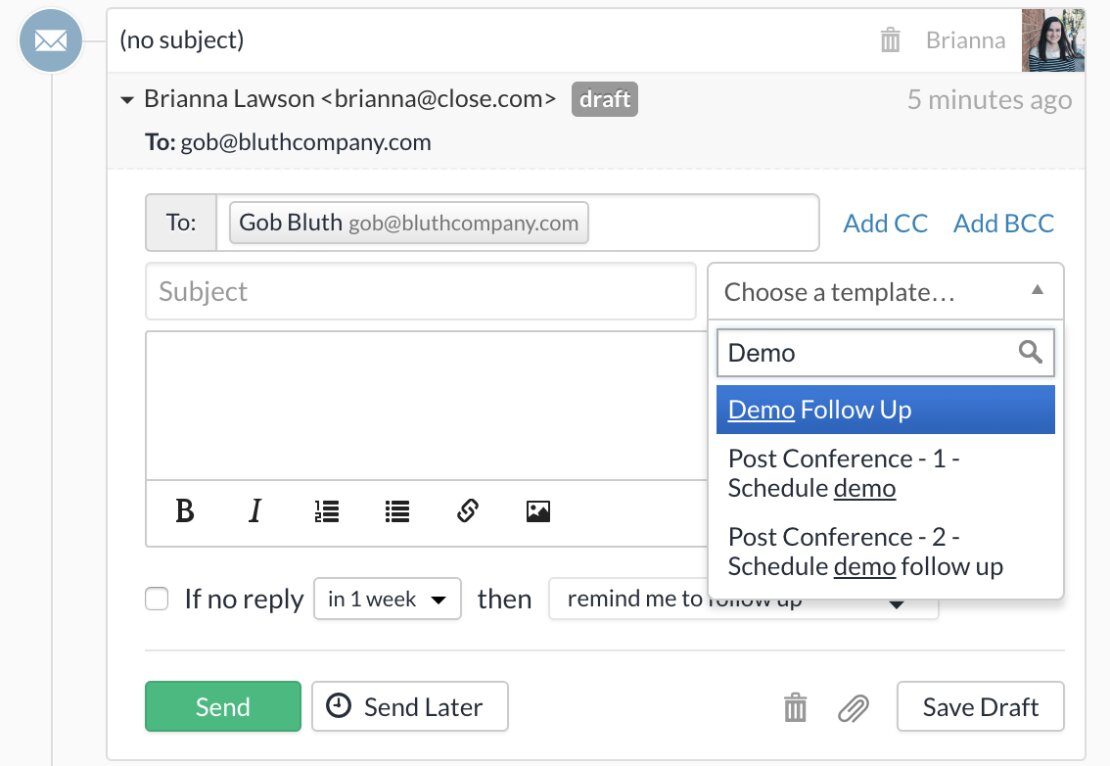Click the Bold formatting icon
The image size is (1110, 766).
coord(185,512)
